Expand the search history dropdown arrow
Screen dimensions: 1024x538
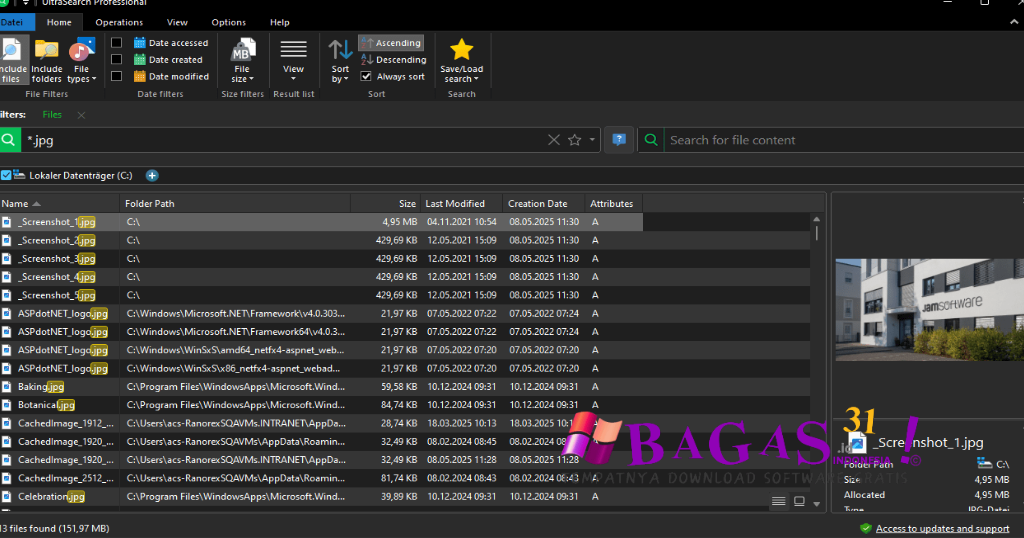click(x=592, y=140)
